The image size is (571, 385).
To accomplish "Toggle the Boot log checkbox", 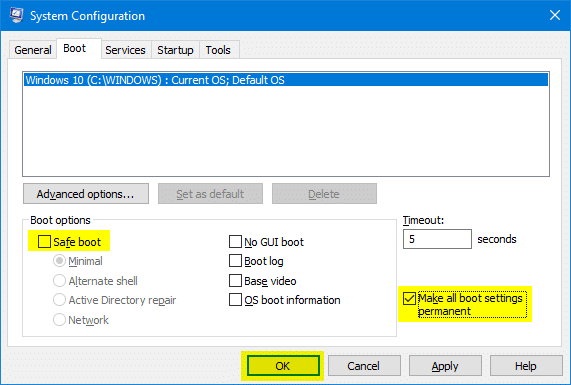I will [x=235, y=261].
